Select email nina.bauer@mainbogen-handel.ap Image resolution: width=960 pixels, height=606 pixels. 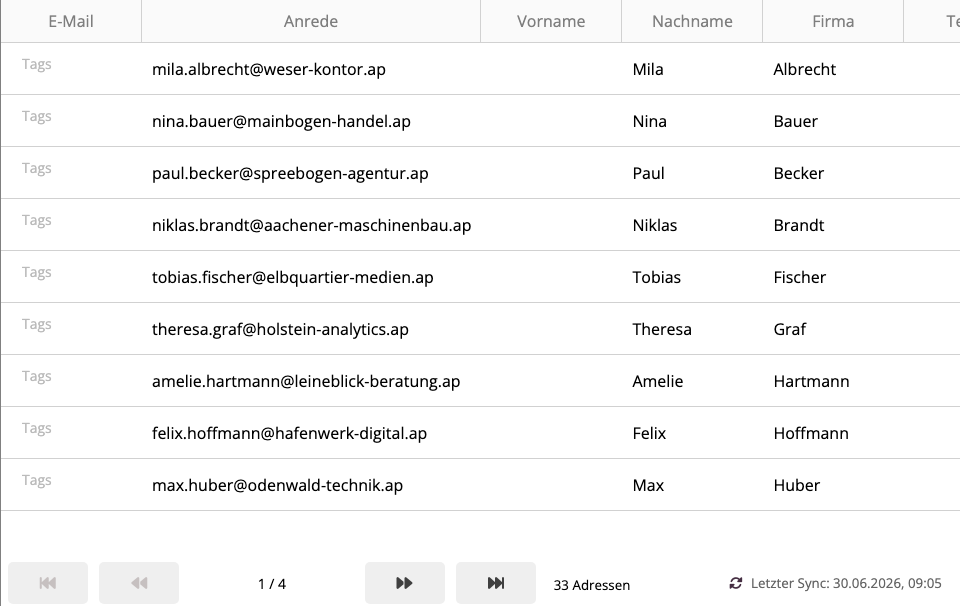pos(281,121)
